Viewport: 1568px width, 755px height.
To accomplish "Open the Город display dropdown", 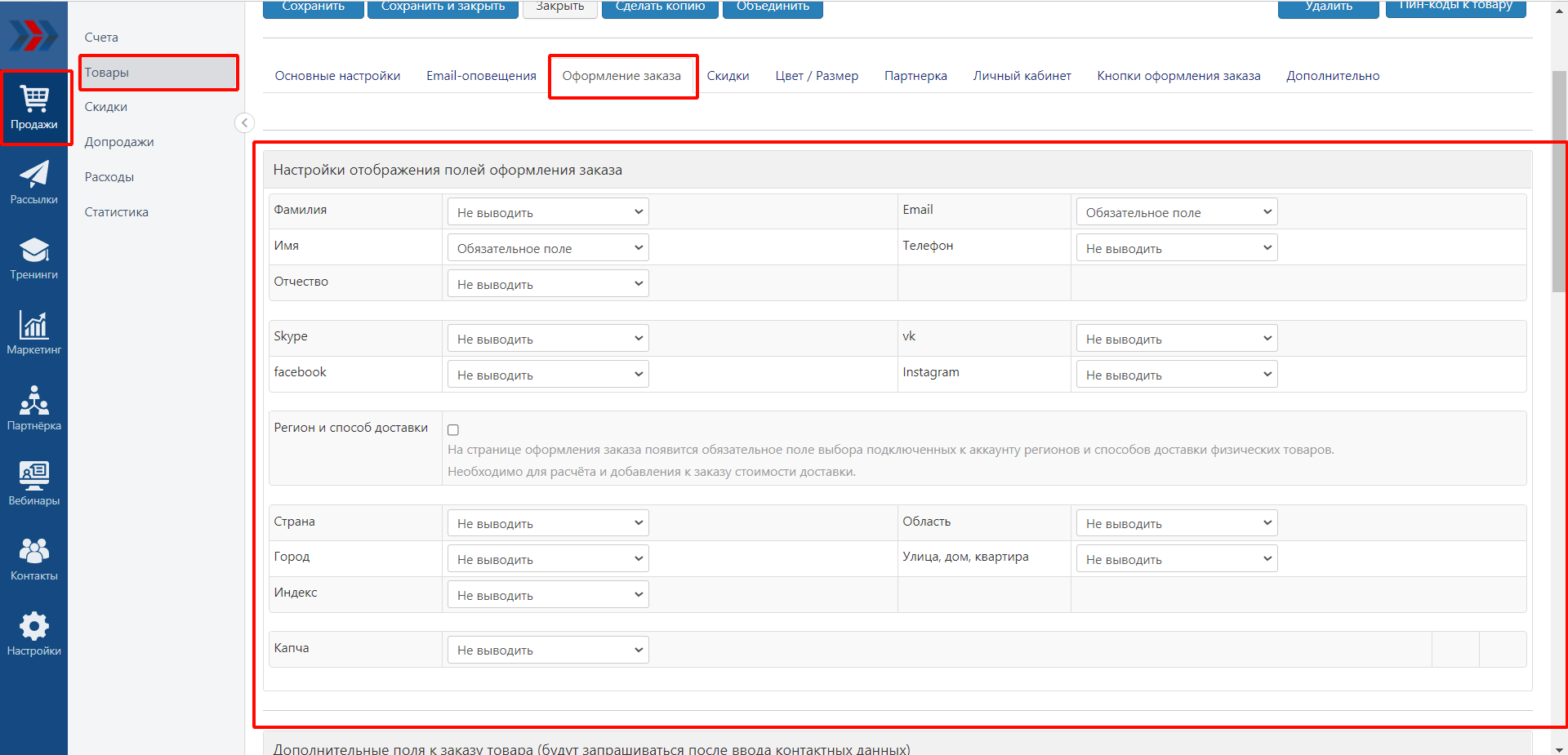I will pyautogui.click(x=548, y=559).
